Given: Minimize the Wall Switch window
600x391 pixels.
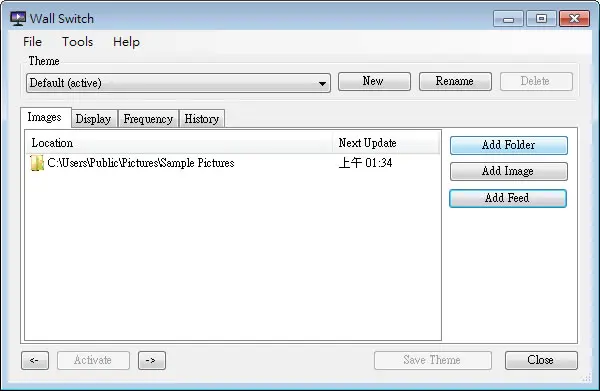Looking at the screenshot, I should click(x=508, y=19).
